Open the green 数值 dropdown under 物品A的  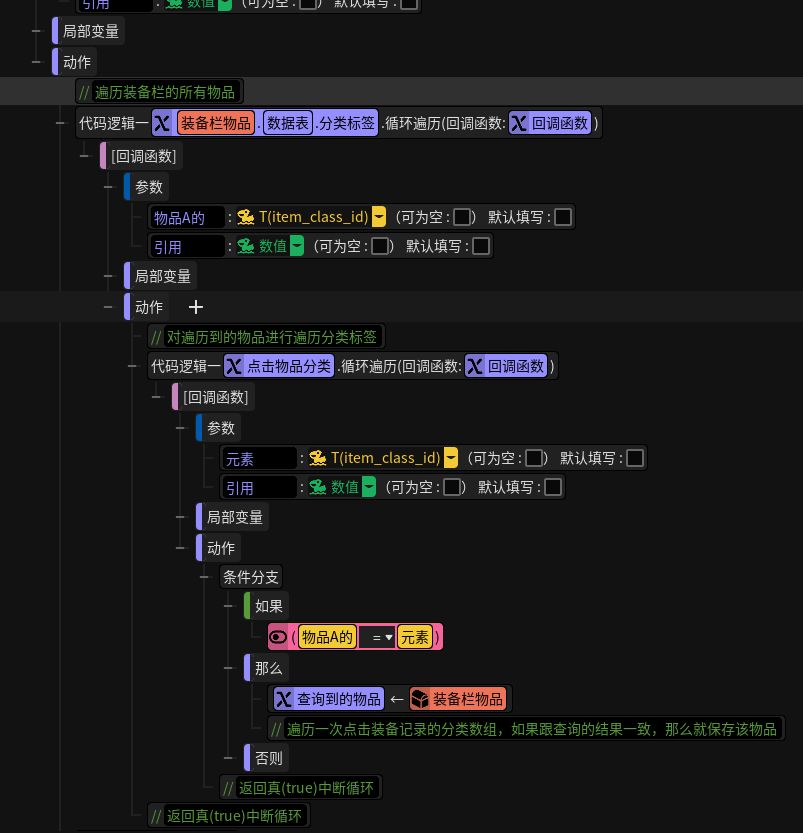click(297, 246)
